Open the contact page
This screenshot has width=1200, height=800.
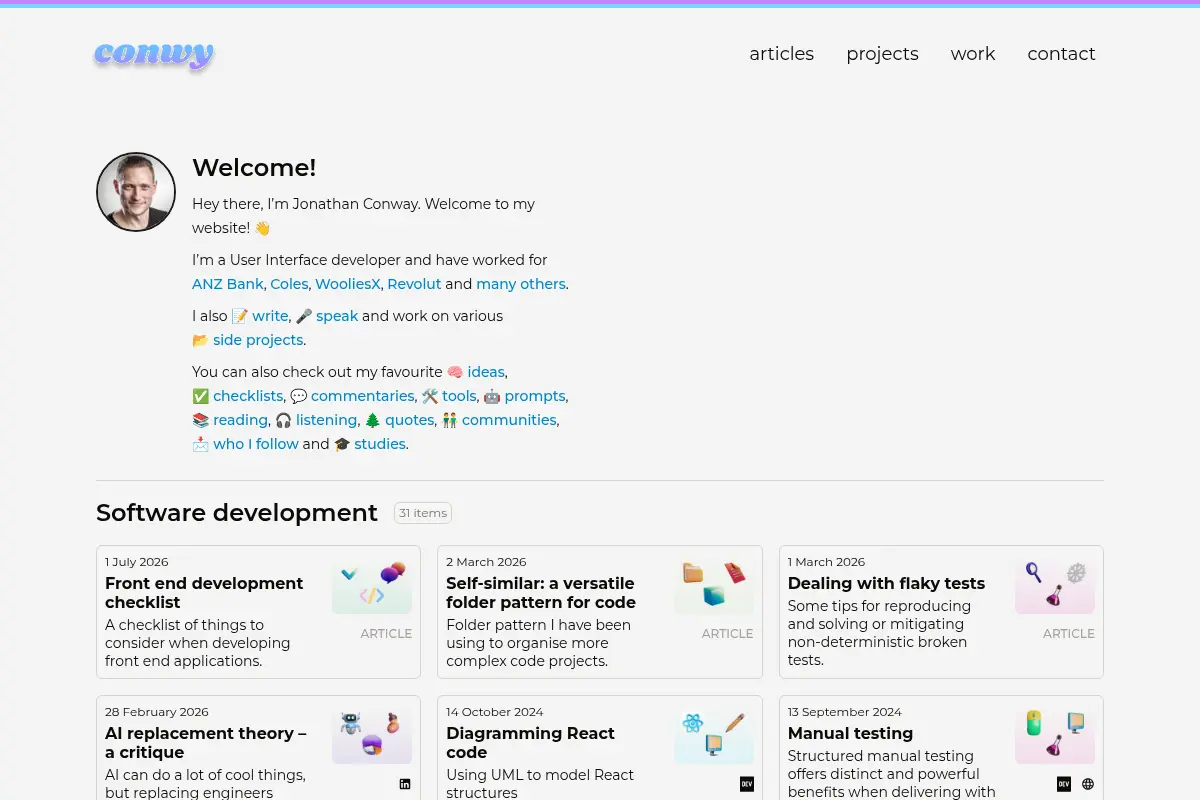1061,54
